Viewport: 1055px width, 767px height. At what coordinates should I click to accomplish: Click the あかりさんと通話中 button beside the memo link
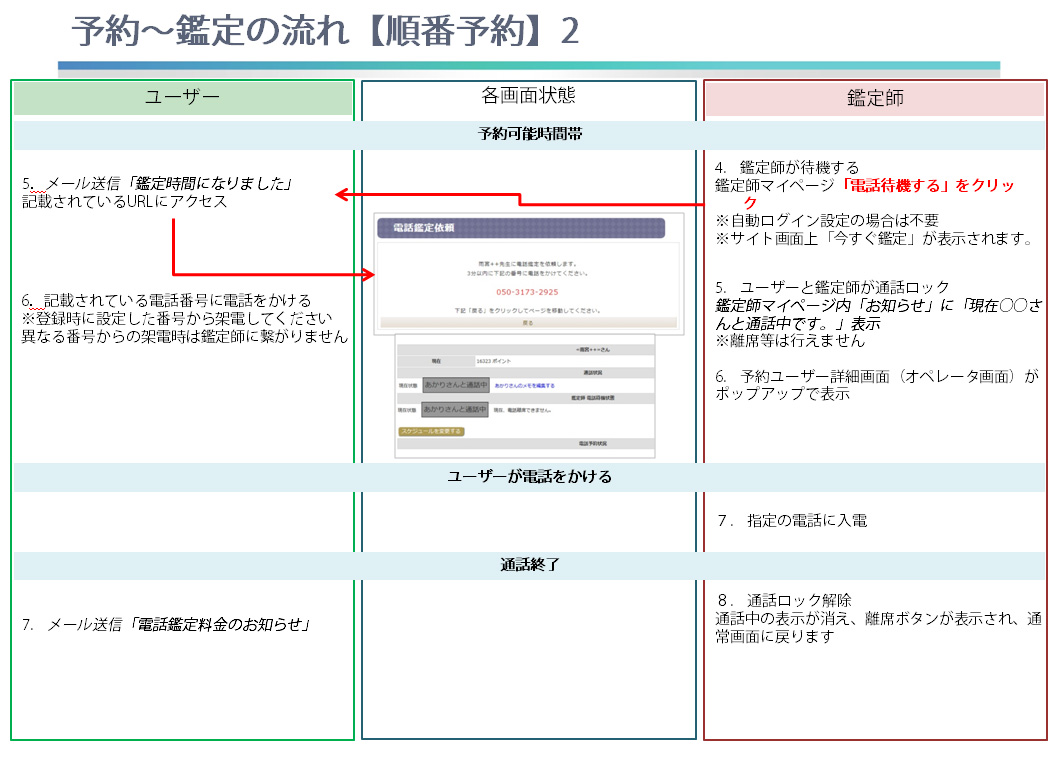coord(455,385)
